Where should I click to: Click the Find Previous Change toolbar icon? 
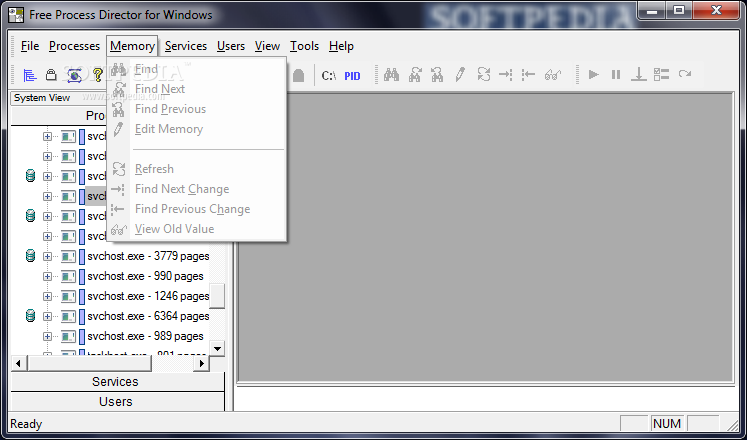point(528,75)
